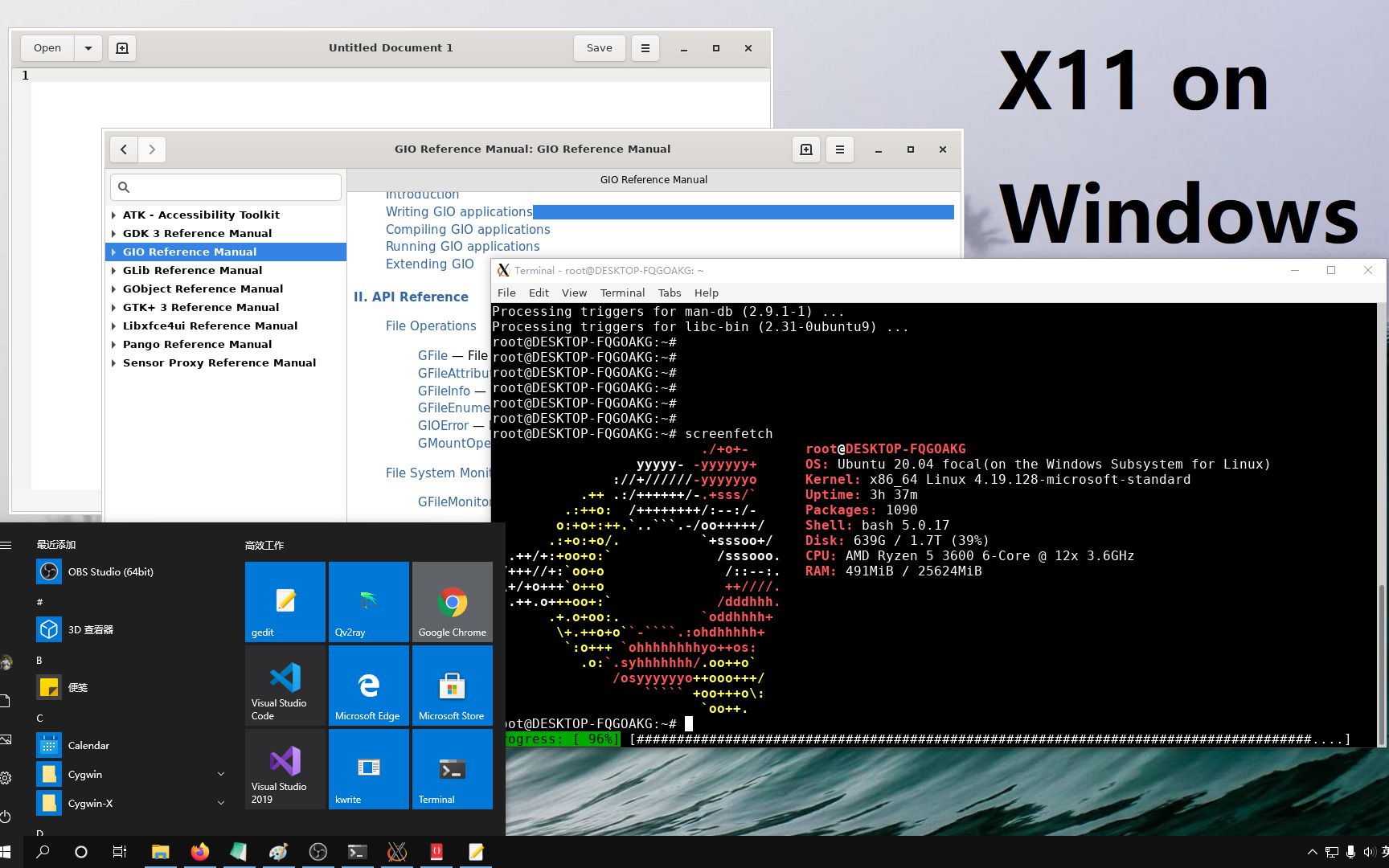Open Cortana circle on taskbar

[x=80, y=852]
